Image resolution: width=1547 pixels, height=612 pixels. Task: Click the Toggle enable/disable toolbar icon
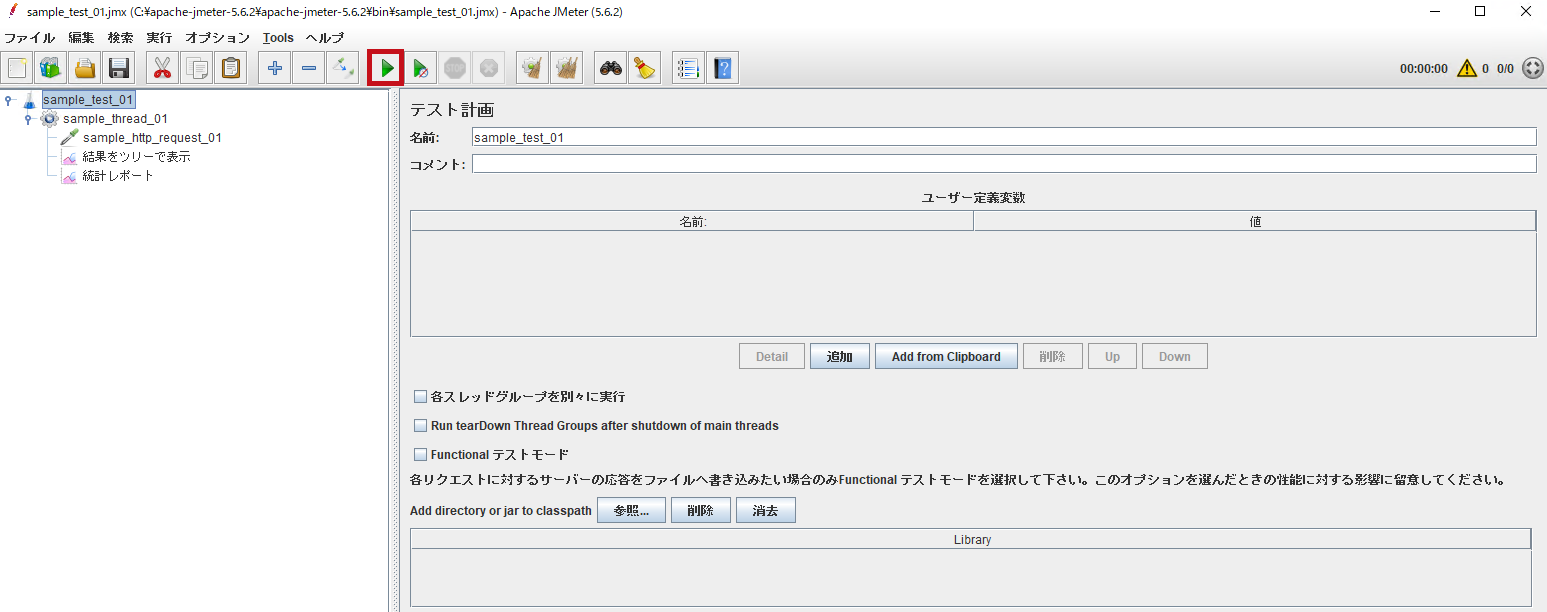(x=343, y=68)
